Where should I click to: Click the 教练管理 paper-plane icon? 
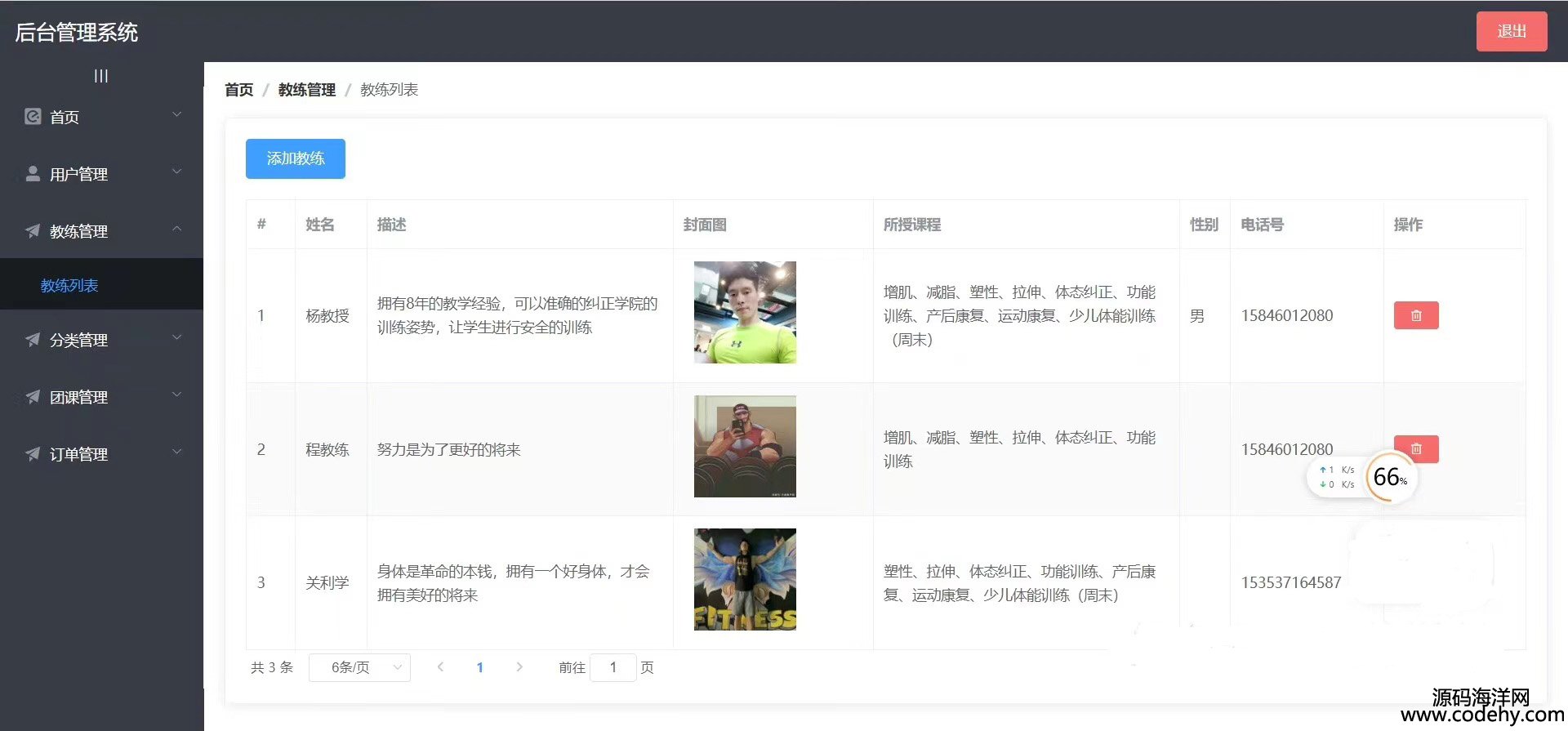pyautogui.click(x=33, y=230)
